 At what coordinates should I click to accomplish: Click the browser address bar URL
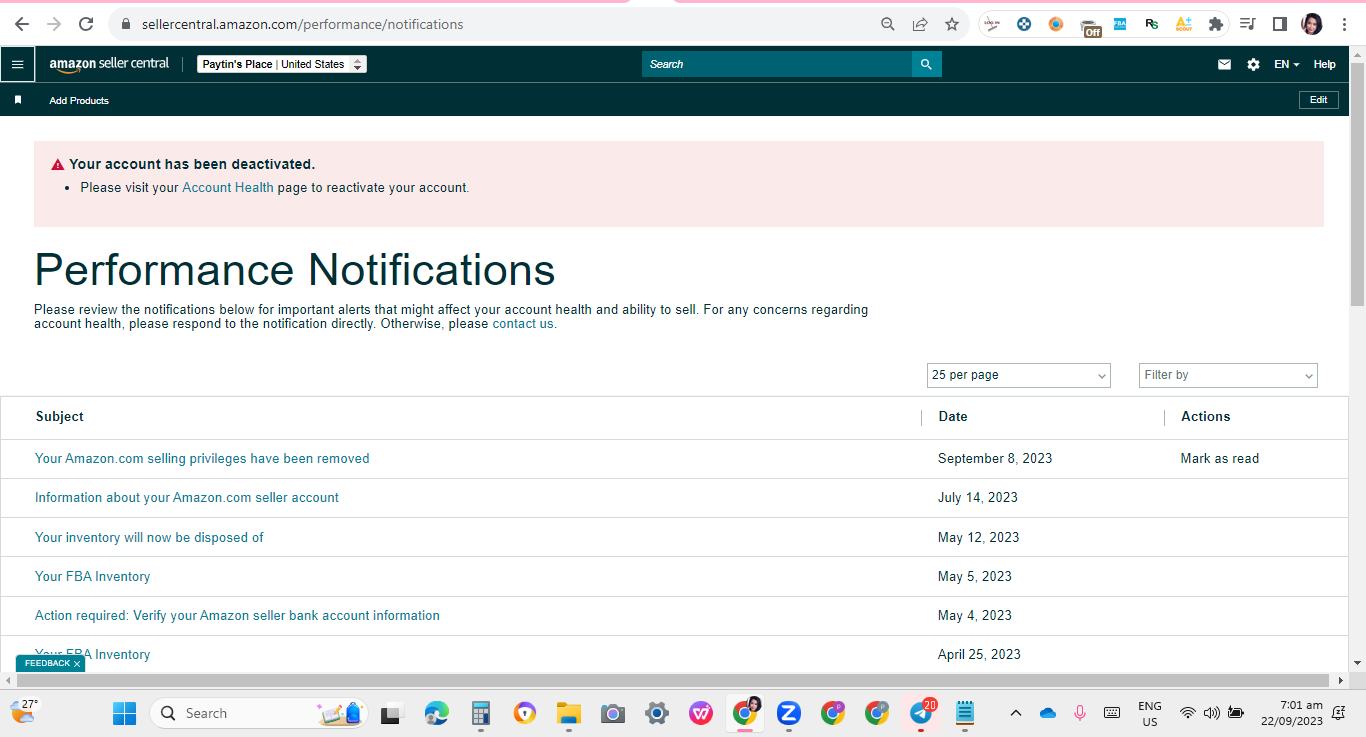coord(302,24)
